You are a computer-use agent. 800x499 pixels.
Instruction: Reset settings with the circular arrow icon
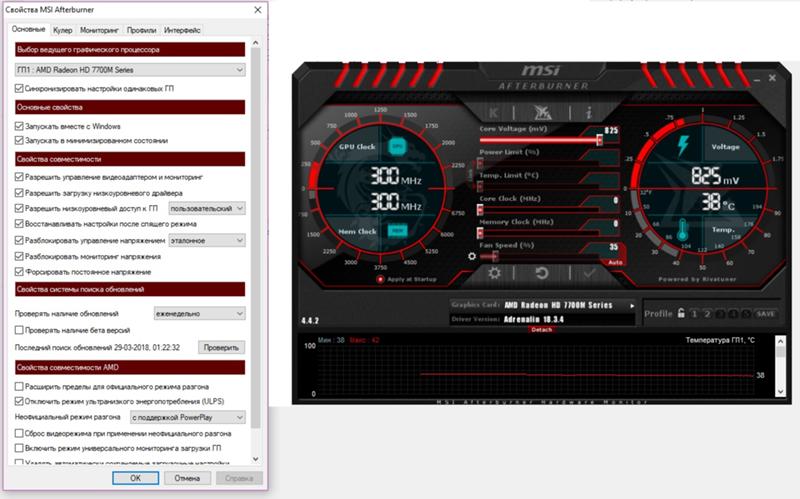pyautogui.click(x=542, y=273)
